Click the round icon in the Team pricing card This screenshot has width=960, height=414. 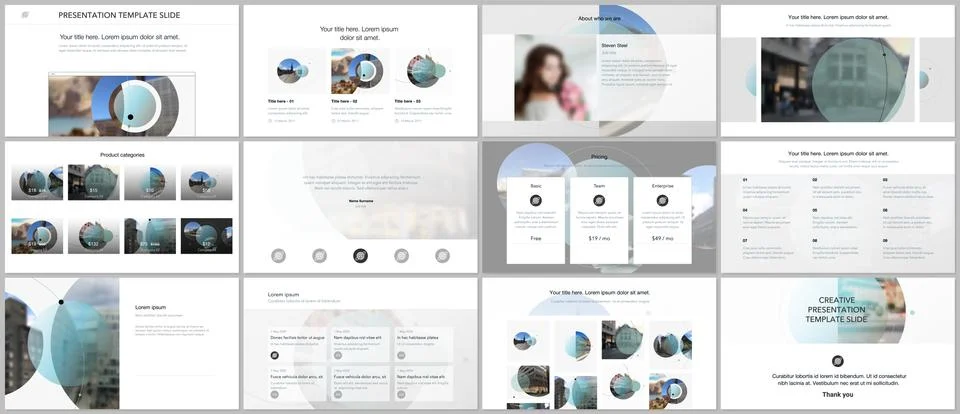pyautogui.click(x=599, y=200)
